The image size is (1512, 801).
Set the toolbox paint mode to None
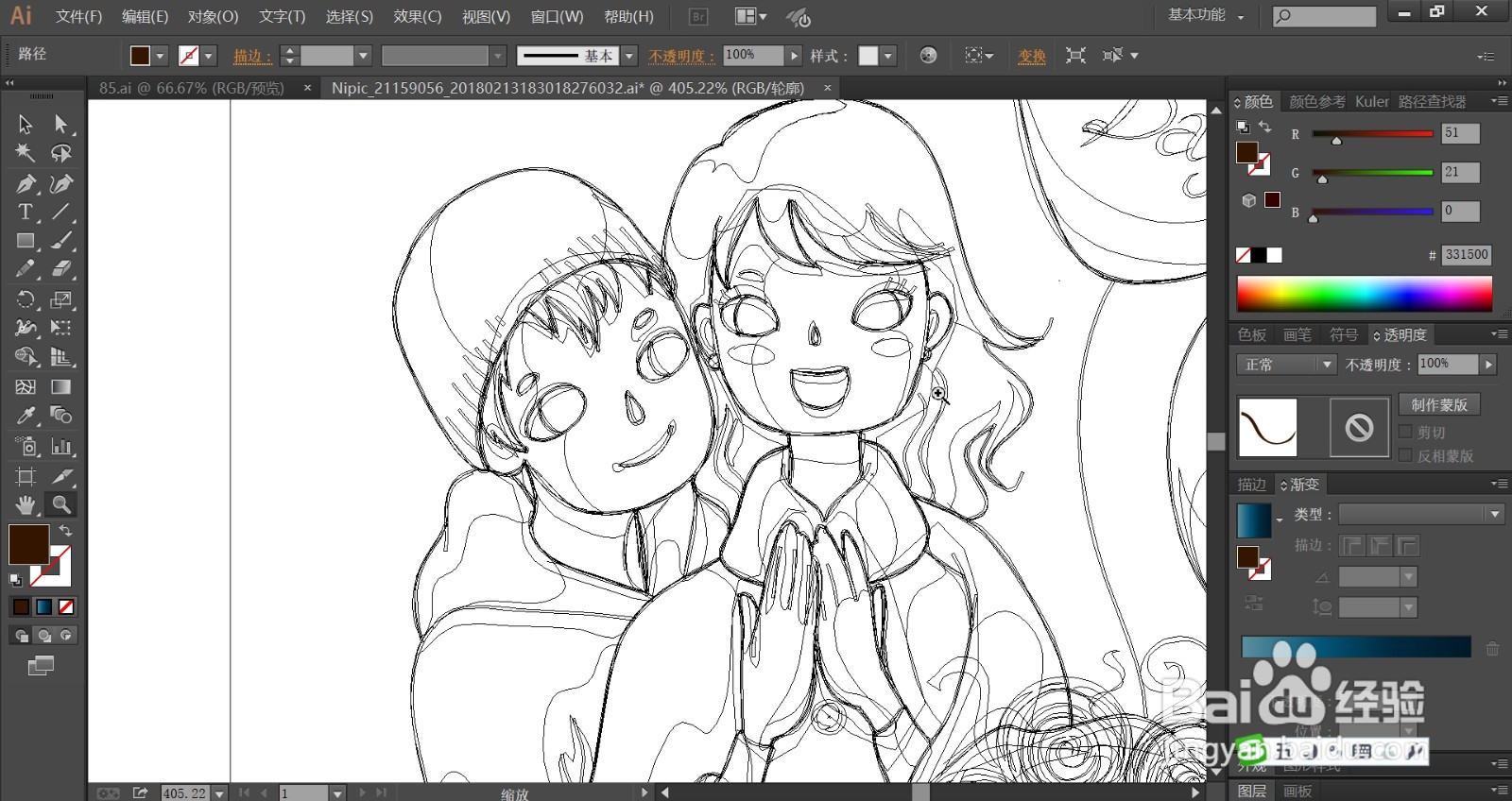point(66,606)
